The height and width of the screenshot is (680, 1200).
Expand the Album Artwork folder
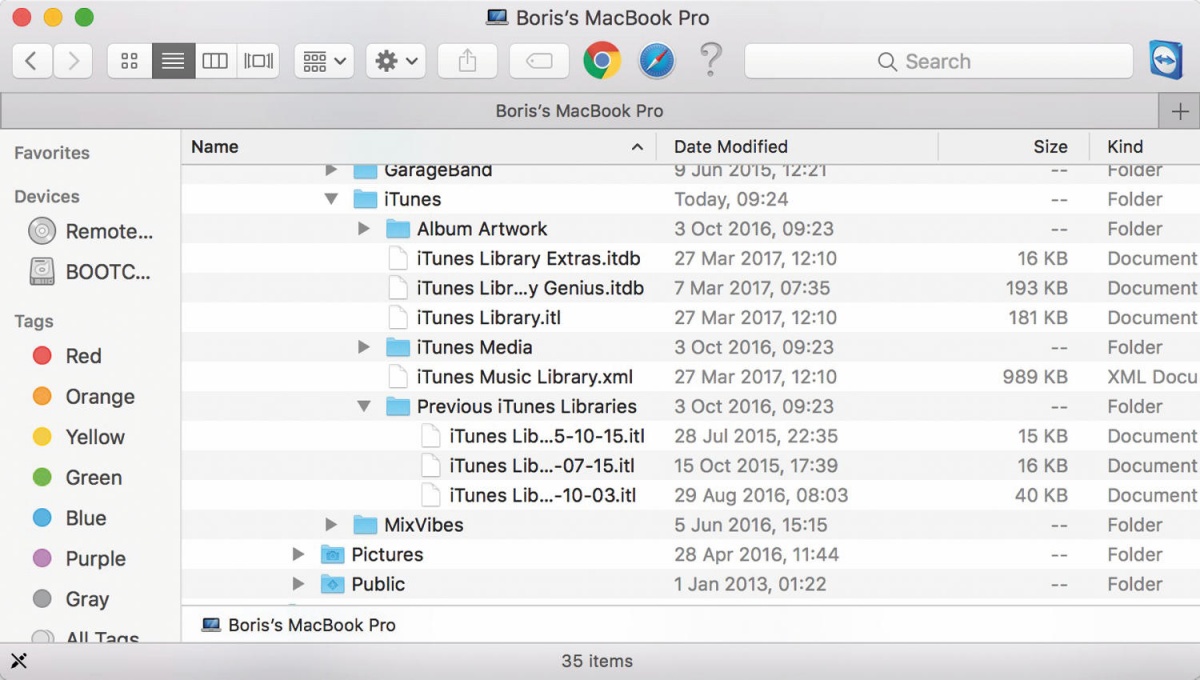(x=364, y=229)
